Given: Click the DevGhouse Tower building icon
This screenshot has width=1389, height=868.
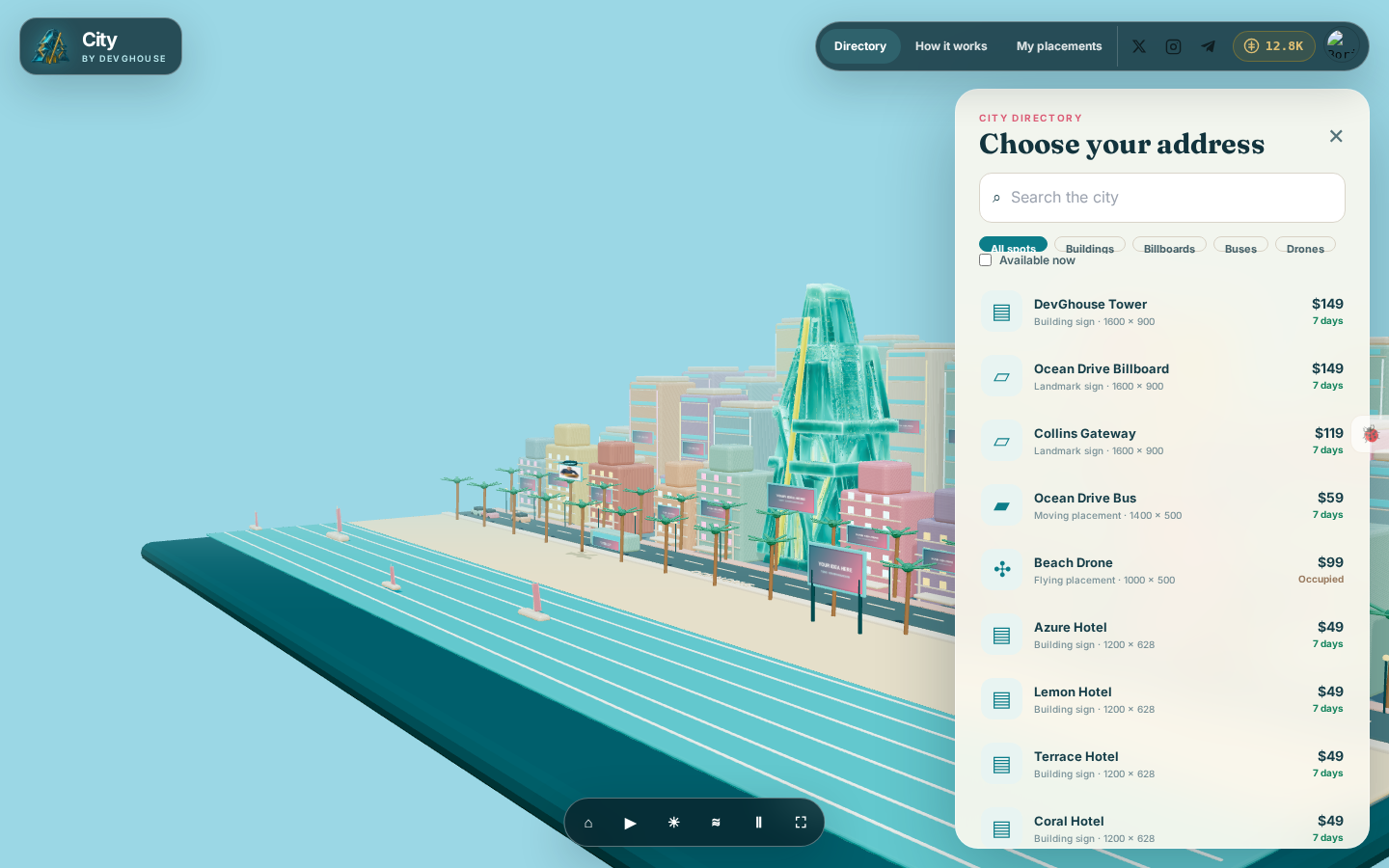Looking at the screenshot, I should coord(1002,312).
